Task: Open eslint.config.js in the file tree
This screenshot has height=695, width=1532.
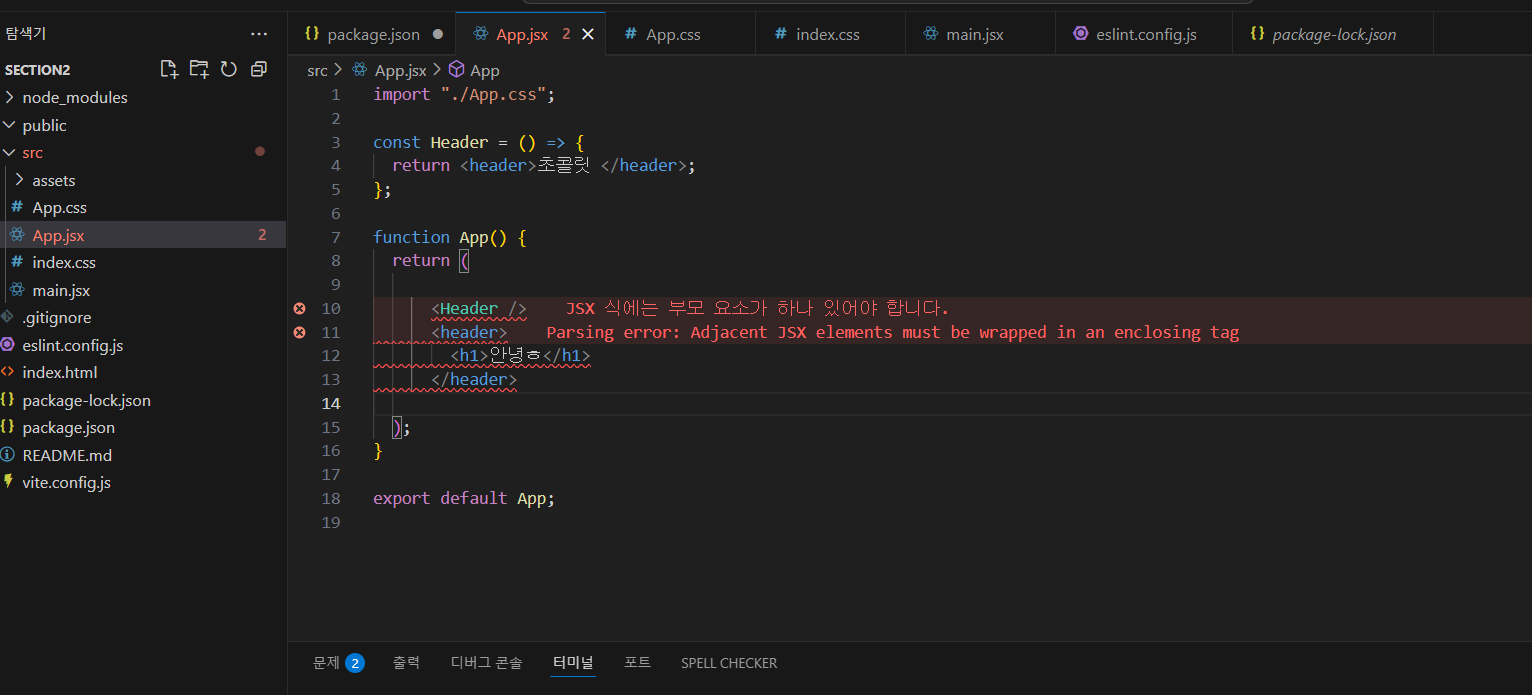Action: tap(143, 345)
